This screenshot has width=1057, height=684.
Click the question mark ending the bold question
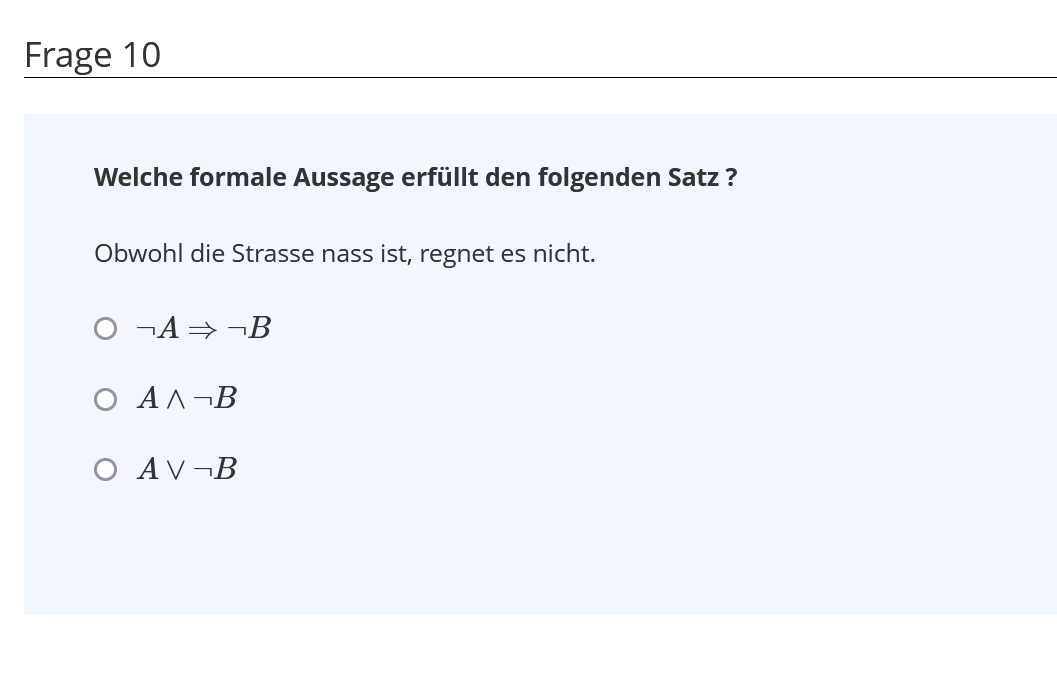731,177
